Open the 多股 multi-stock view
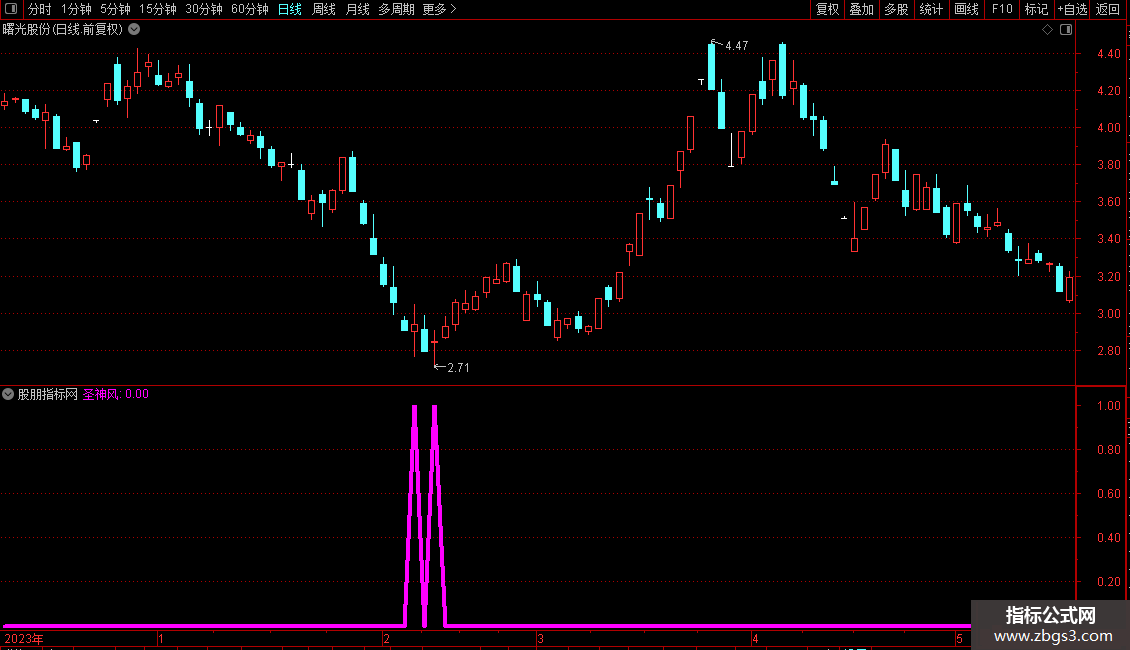 tap(896, 9)
